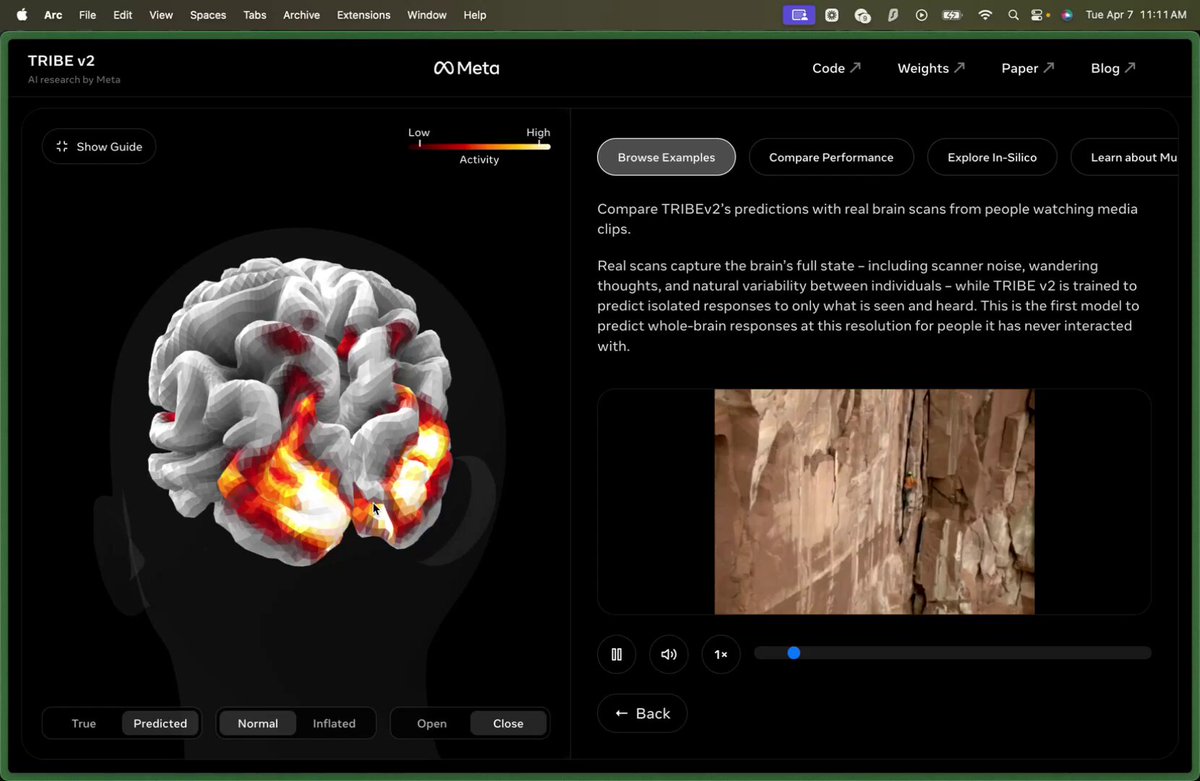Image resolution: width=1200 pixels, height=781 pixels.
Task: Open macOS Control Center icon
Action: coord(1040,15)
